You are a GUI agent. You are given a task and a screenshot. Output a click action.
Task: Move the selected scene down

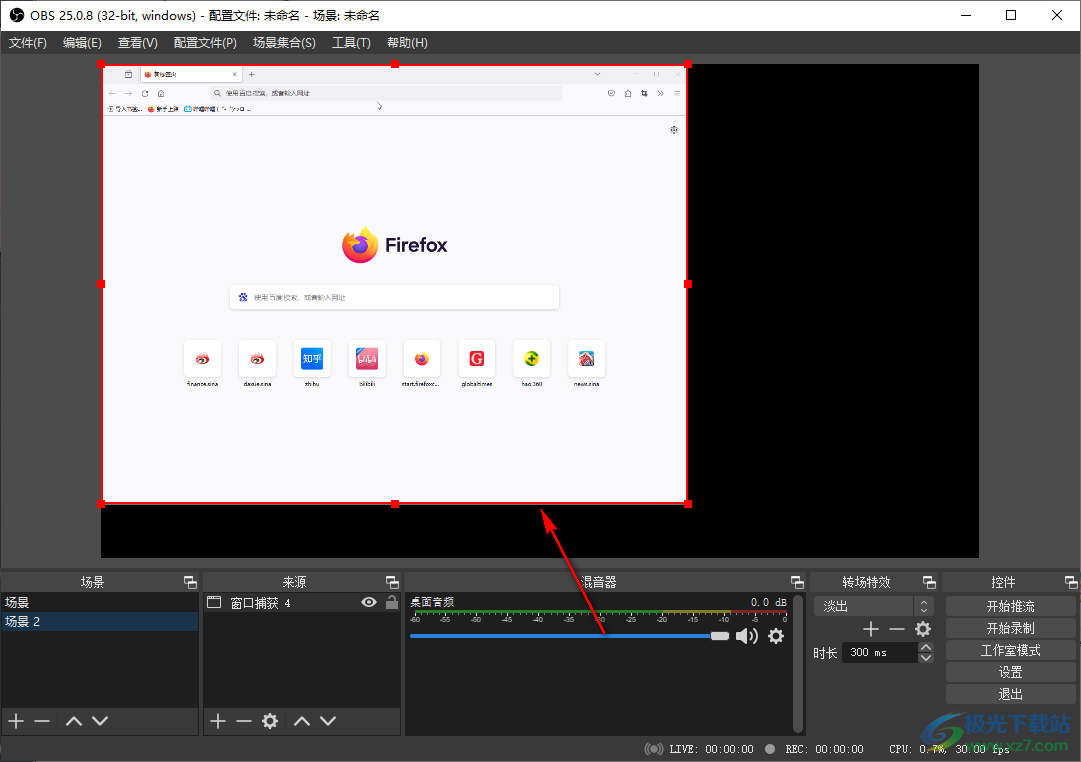coord(100,721)
